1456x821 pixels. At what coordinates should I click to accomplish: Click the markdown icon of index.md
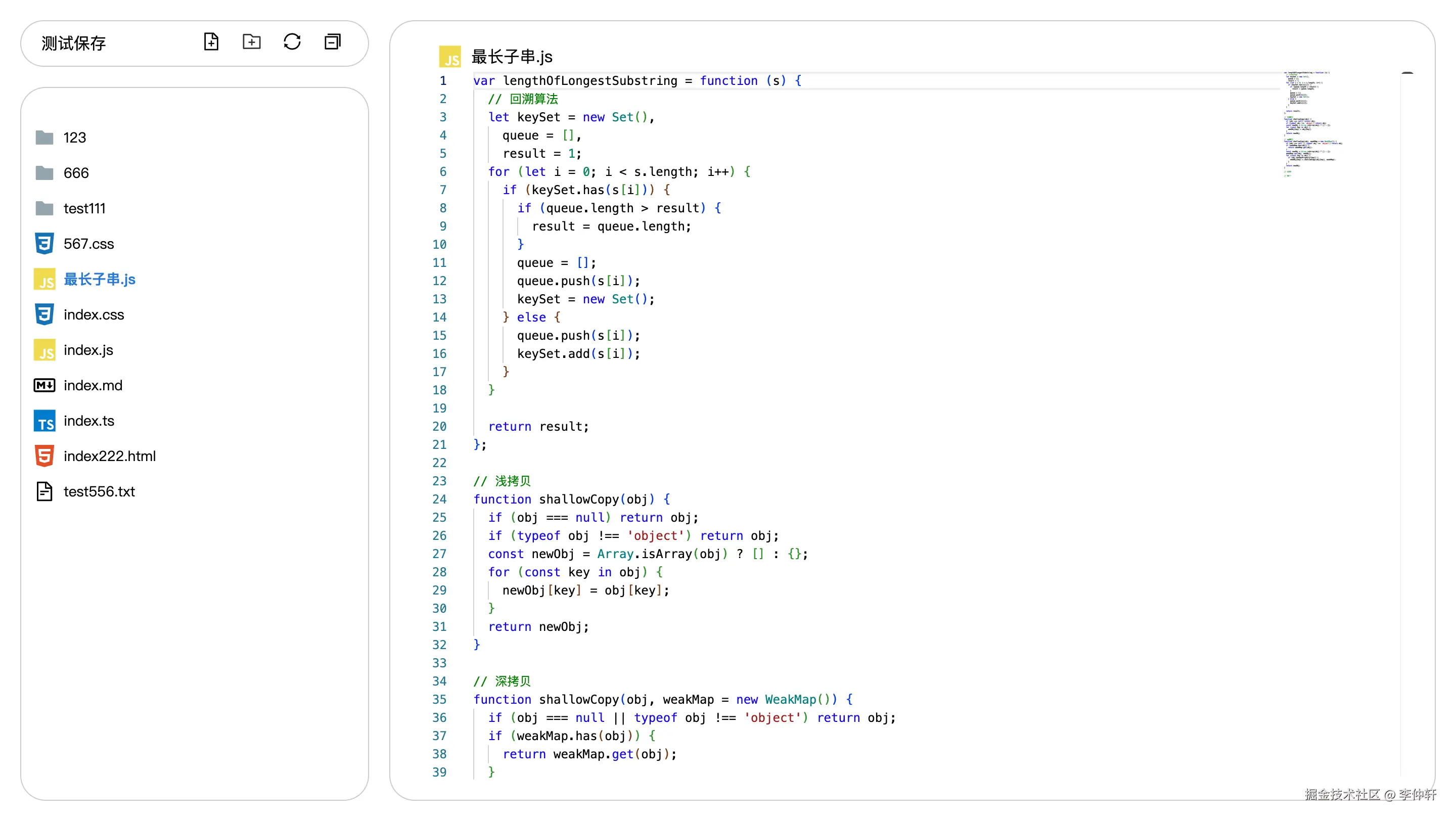[44, 385]
